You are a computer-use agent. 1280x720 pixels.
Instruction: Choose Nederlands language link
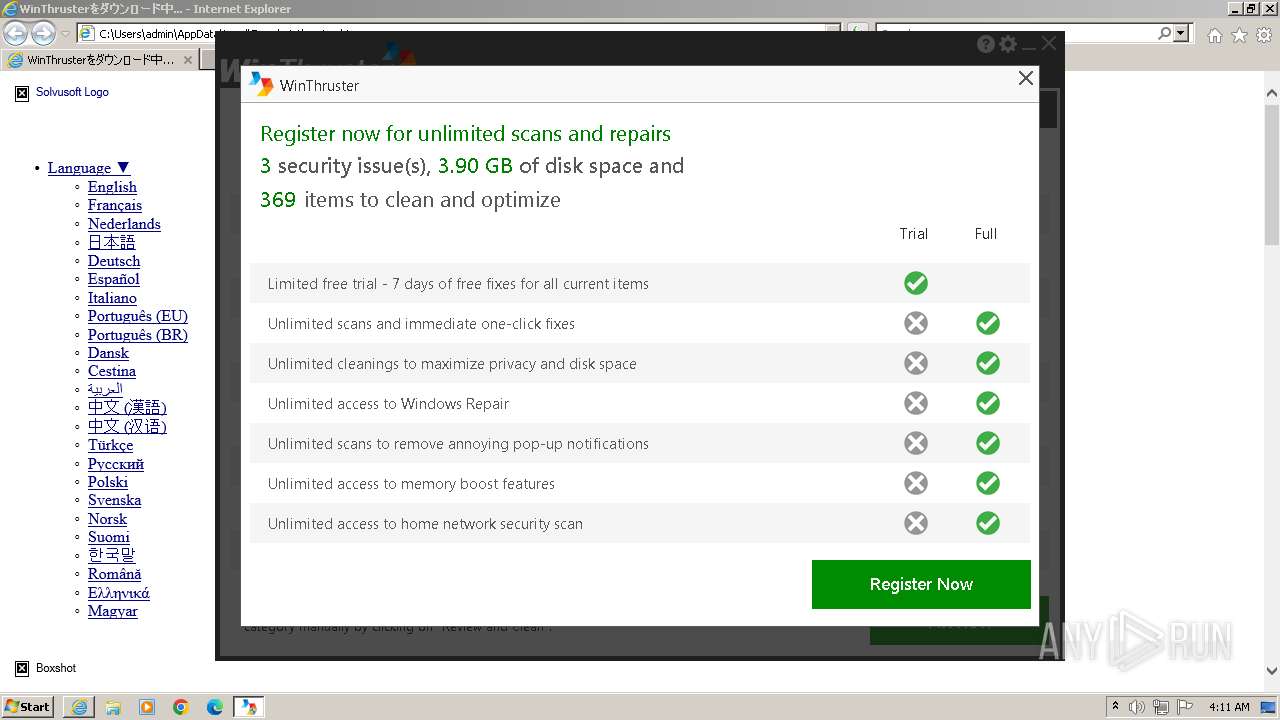[x=124, y=224]
